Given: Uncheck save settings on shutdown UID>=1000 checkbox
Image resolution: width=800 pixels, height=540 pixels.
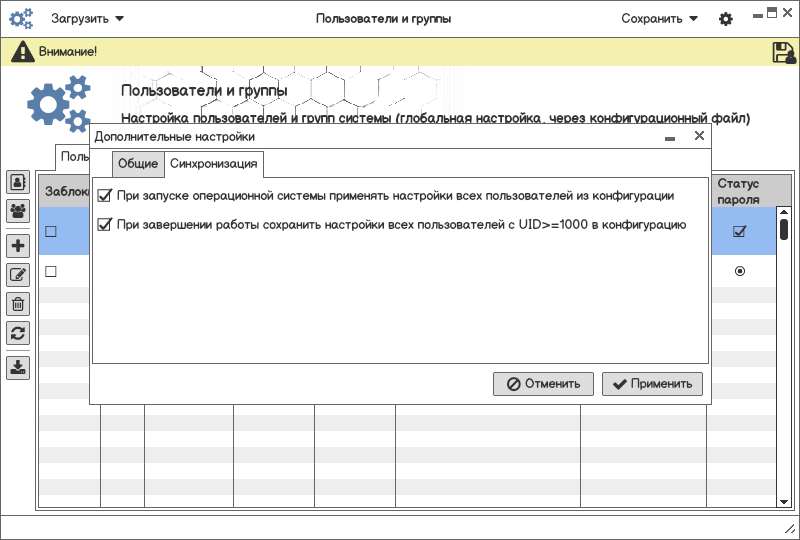Looking at the screenshot, I should pos(104,226).
